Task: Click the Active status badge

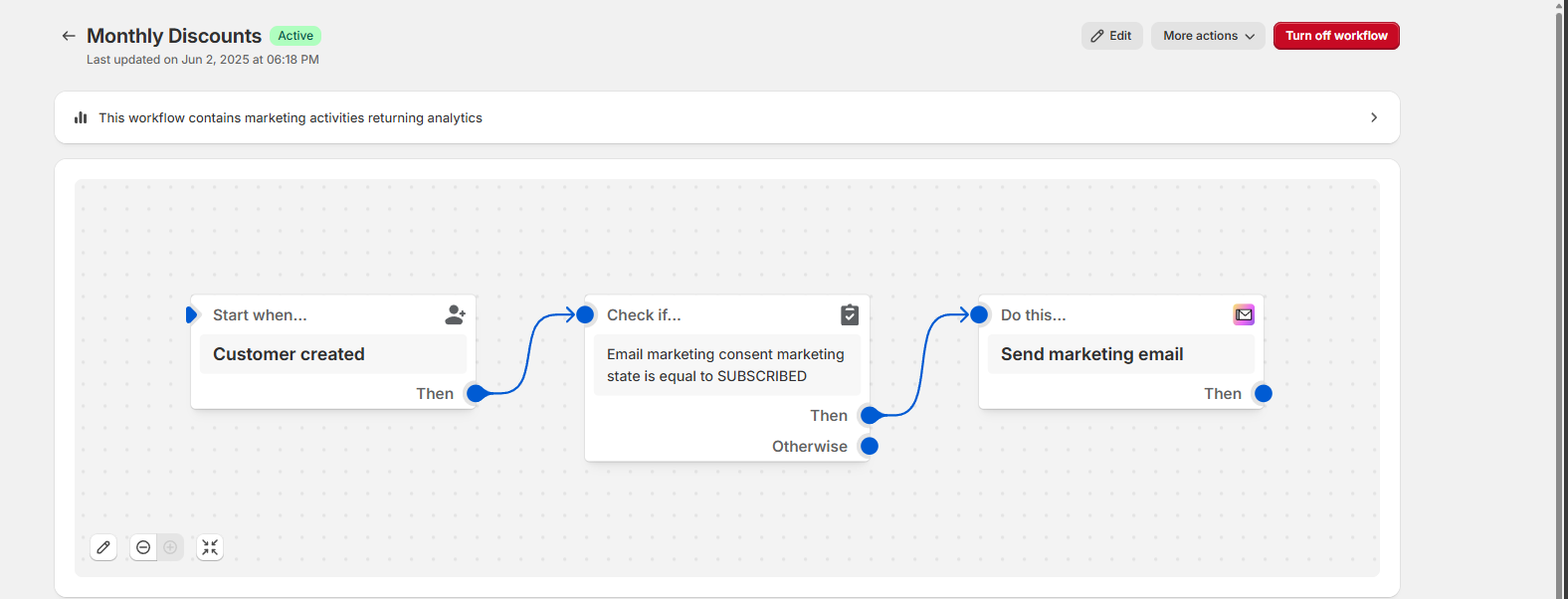Action: (295, 36)
